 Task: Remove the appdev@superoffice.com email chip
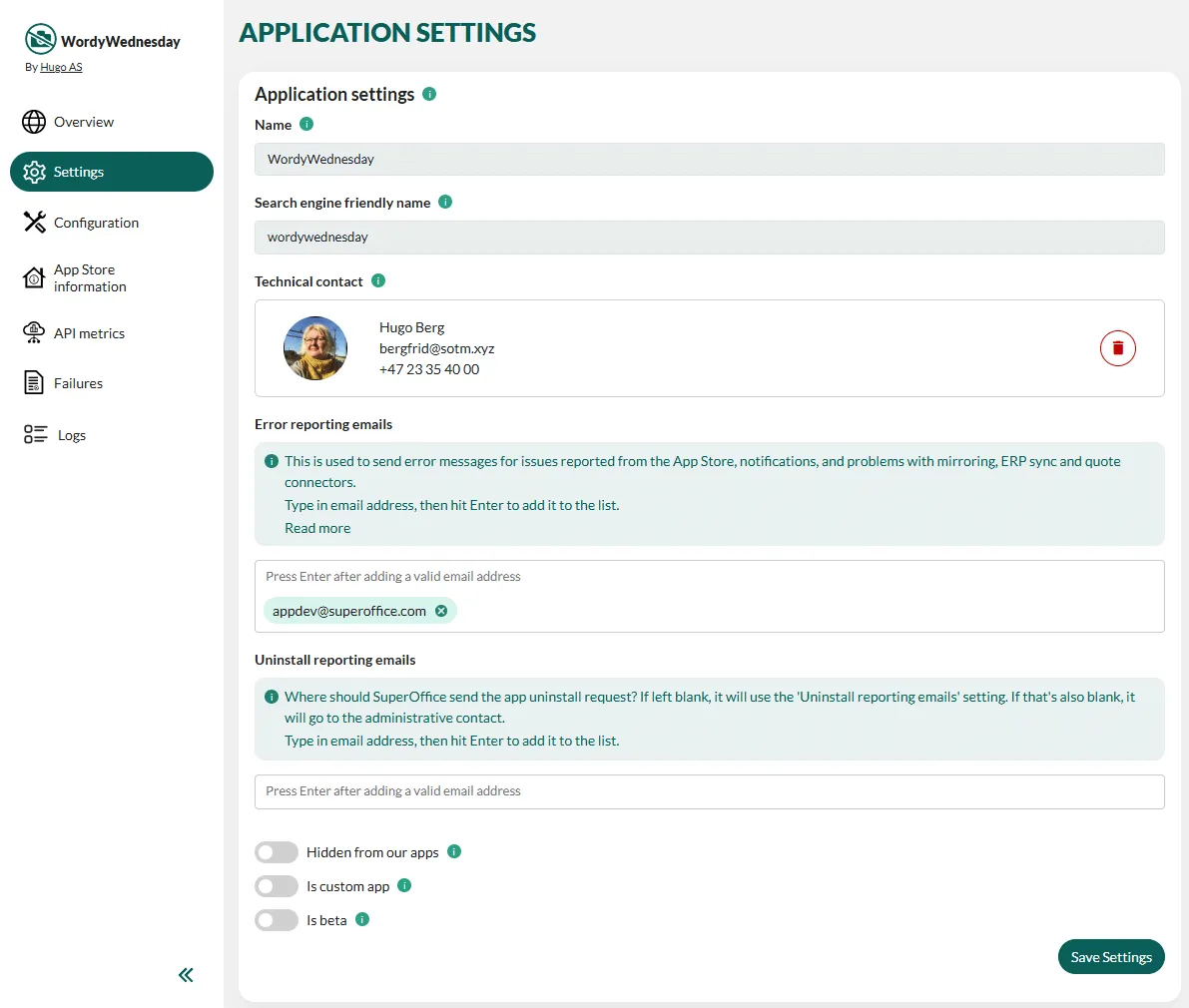point(441,611)
